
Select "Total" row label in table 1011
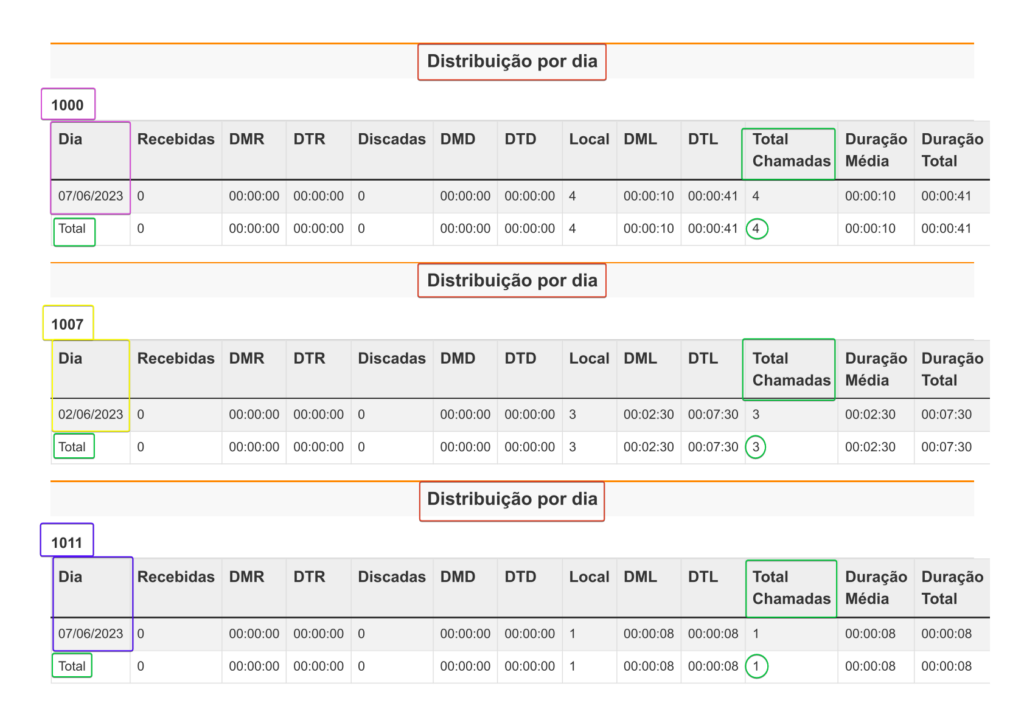pyautogui.click(x=72, y=665)
